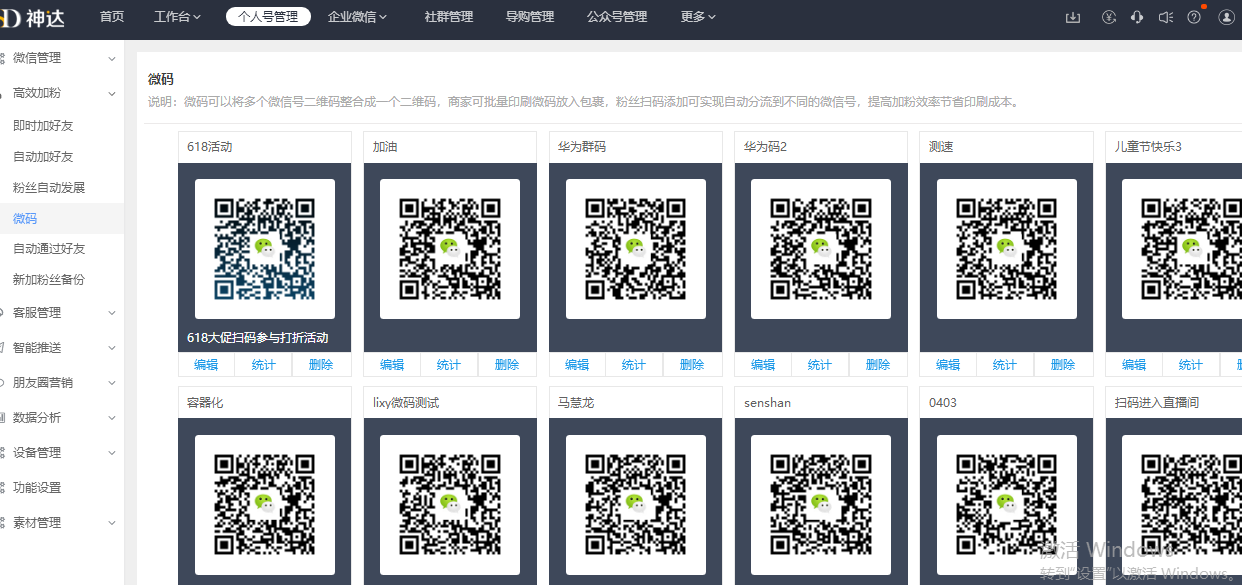Edit the 华为码2 code card
This screenshot has height=585, width=1242.
pos(763,365)
